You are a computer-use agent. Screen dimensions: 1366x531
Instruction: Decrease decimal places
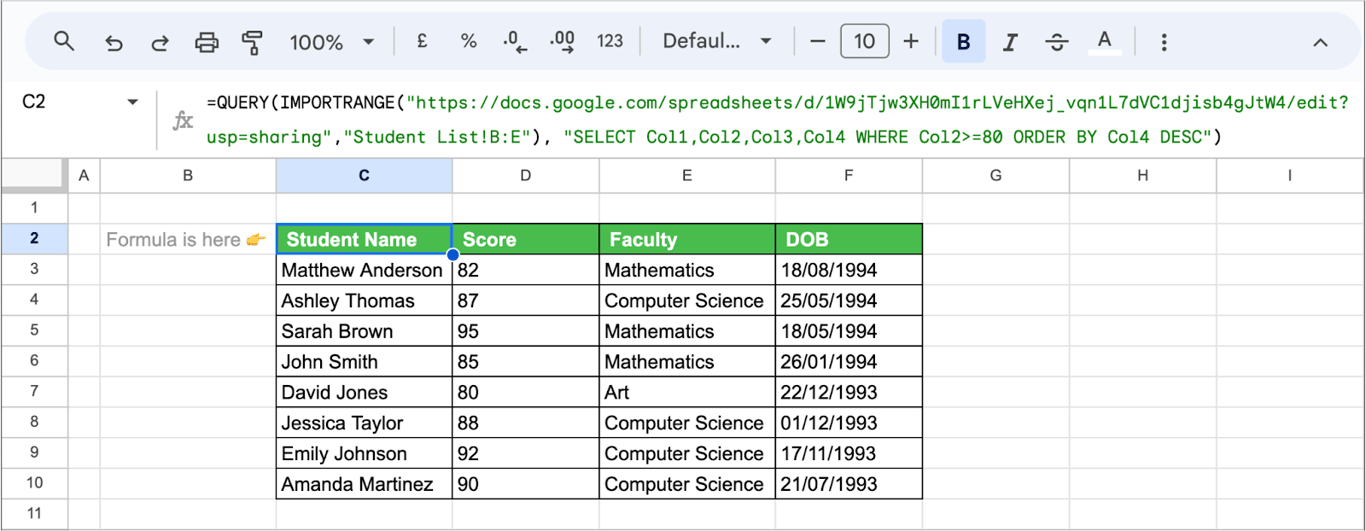515,42
